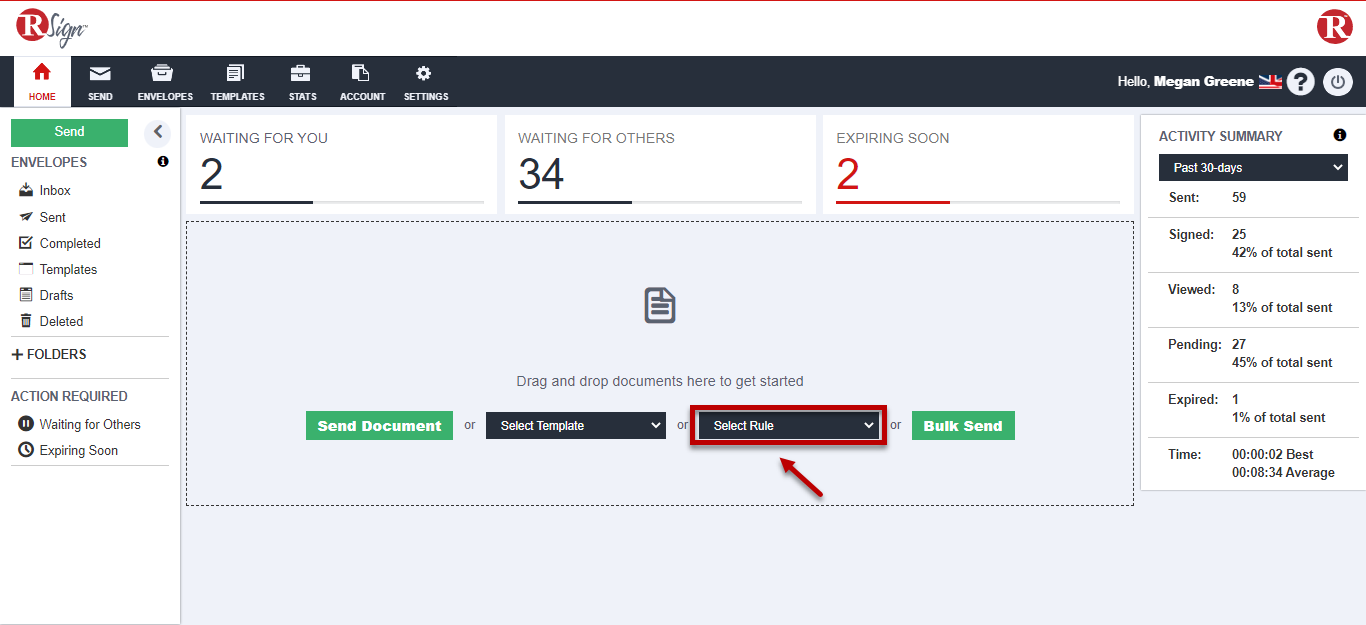Open the Waiting for Others tile
Image resolution: width=1366 pixels, height=625 pixels.
(659, 165)
